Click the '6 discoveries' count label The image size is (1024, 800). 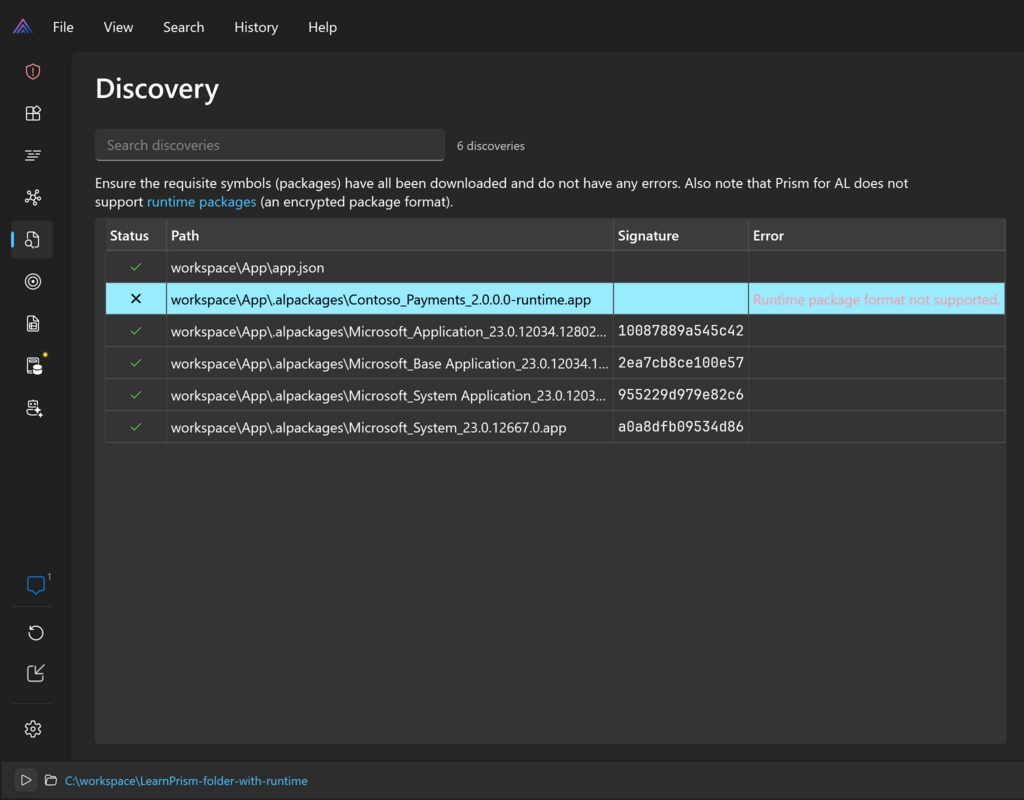point(490,146)
